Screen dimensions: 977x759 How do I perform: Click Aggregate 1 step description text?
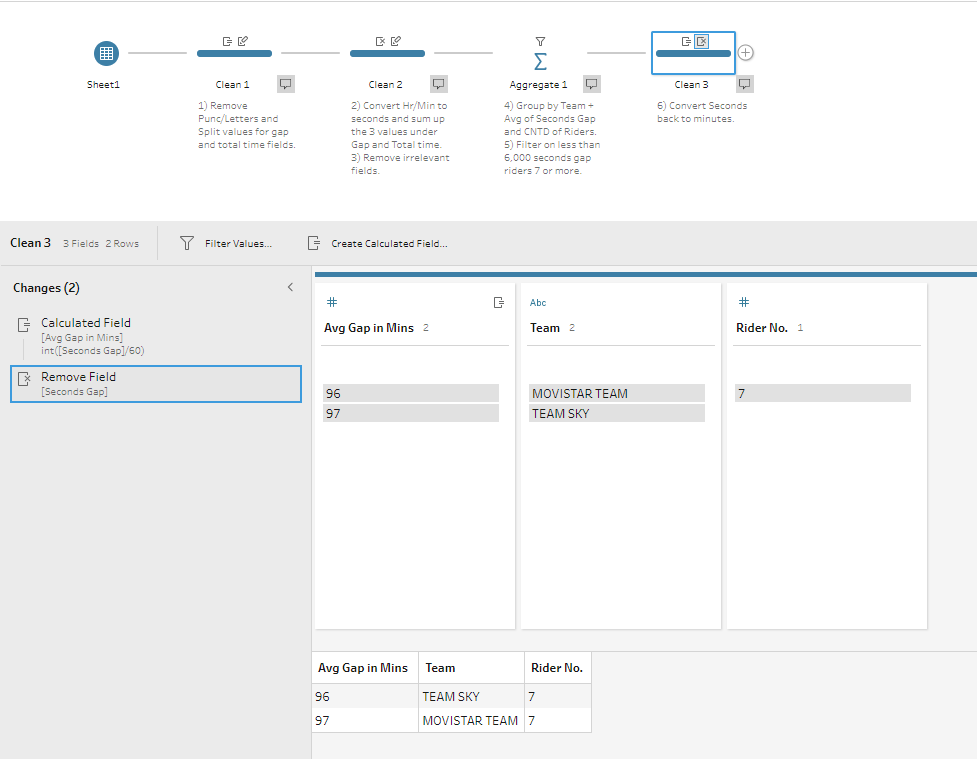click(552, 138)
